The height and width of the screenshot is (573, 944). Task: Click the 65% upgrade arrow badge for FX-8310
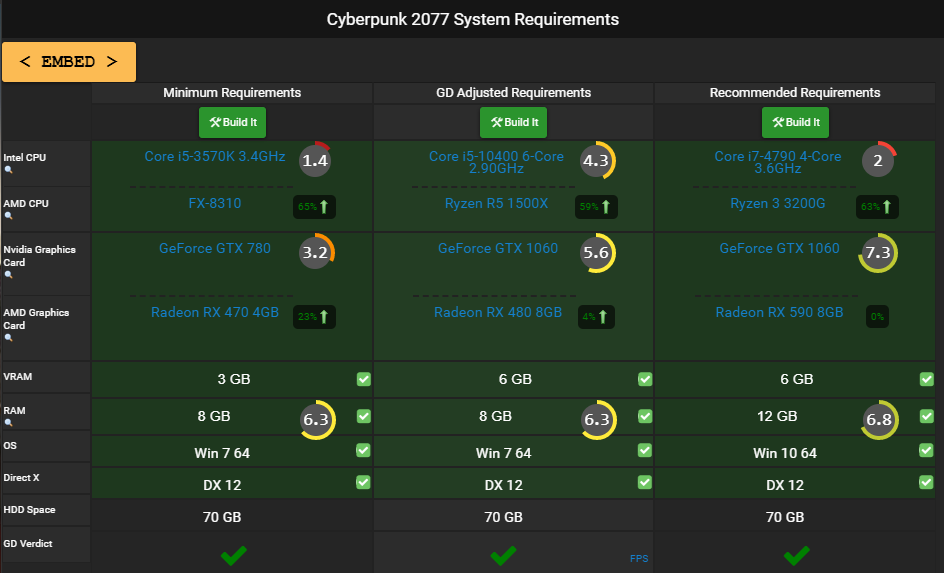tap(314, 207)
